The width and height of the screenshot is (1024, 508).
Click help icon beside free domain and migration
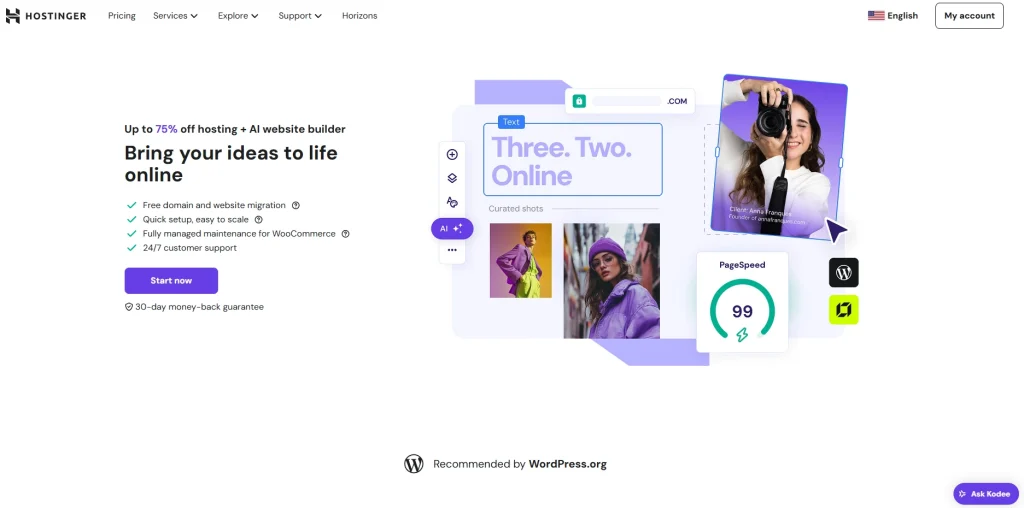[x=295, y=205]
